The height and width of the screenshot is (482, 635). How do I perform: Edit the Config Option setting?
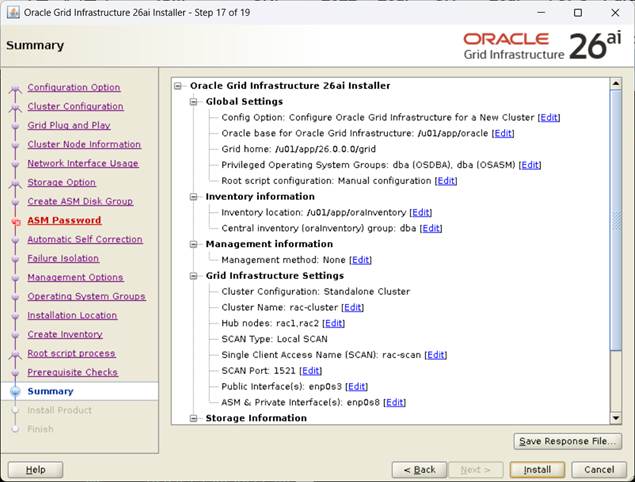(x=549, y=117)
